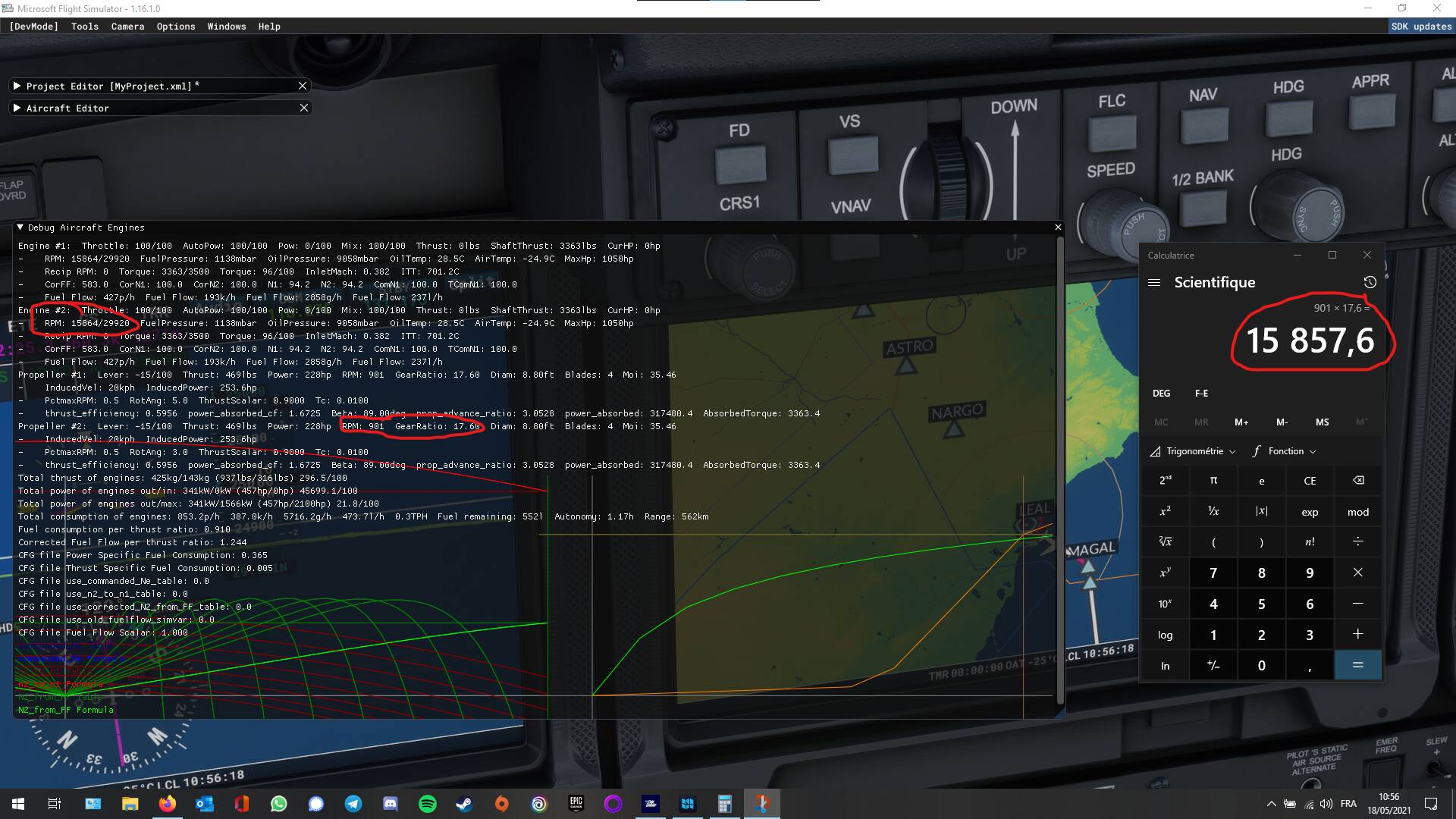The height and width of the screenshot is (819, 1456).
Task: Toggle the 2nd function key
Action: [x=1165, y=480]
